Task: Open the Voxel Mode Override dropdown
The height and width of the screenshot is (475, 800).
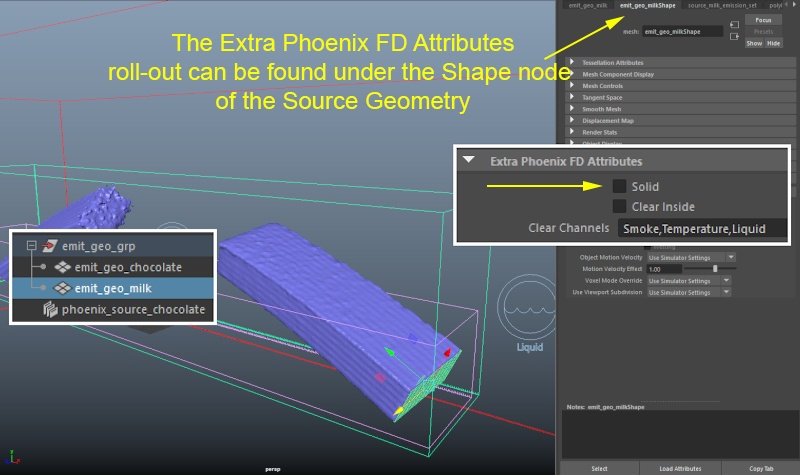Action: [689, 281]
